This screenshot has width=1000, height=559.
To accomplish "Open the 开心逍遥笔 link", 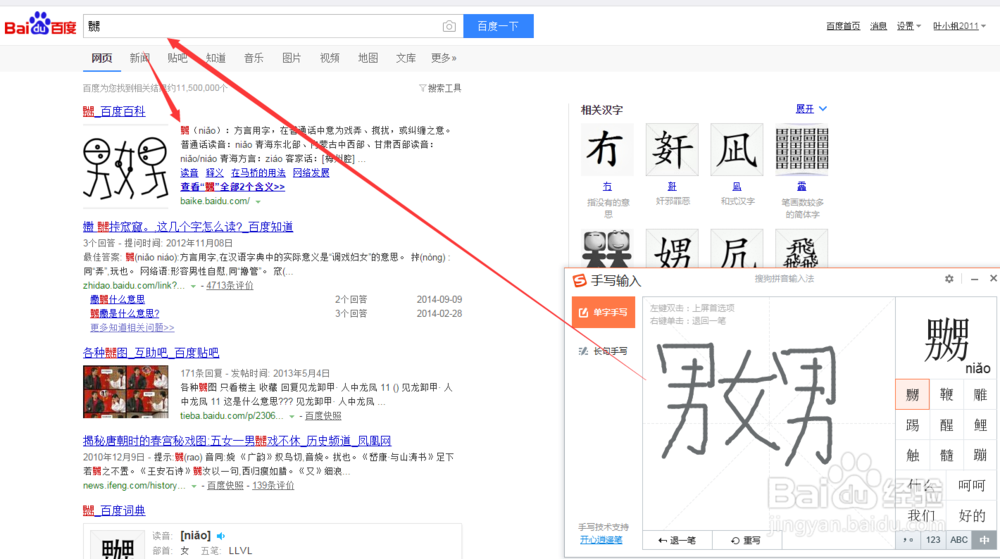I will [x=601, y=540].
